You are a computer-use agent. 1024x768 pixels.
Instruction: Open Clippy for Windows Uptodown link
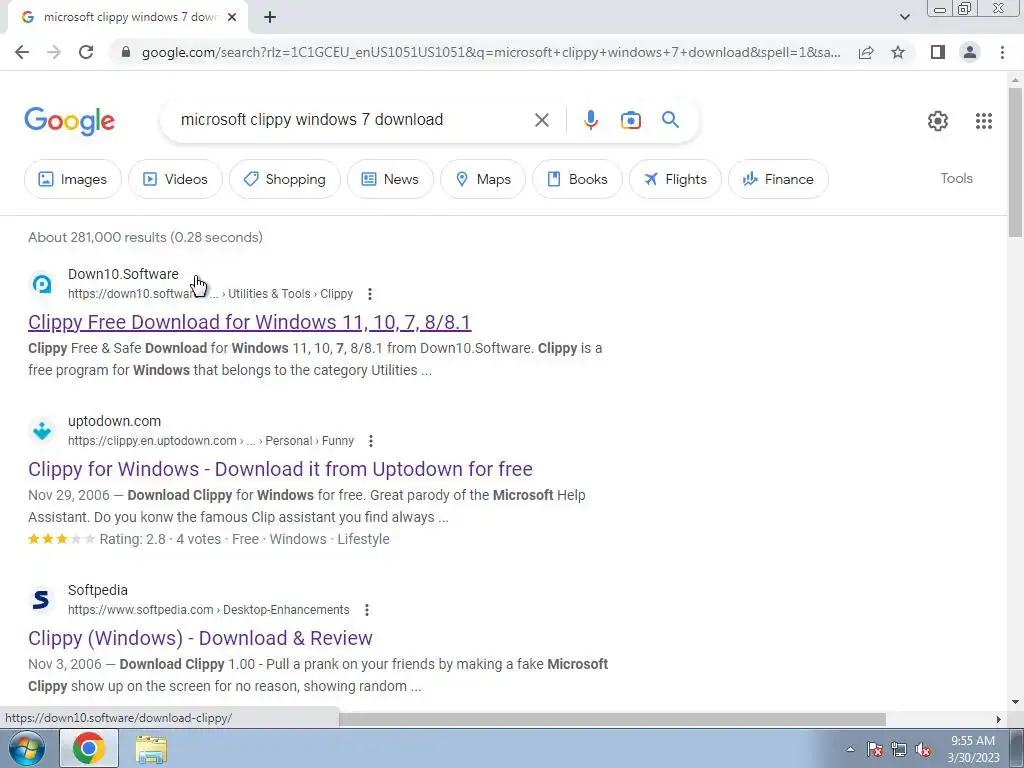pyautogui.click(x=280, y=469)
